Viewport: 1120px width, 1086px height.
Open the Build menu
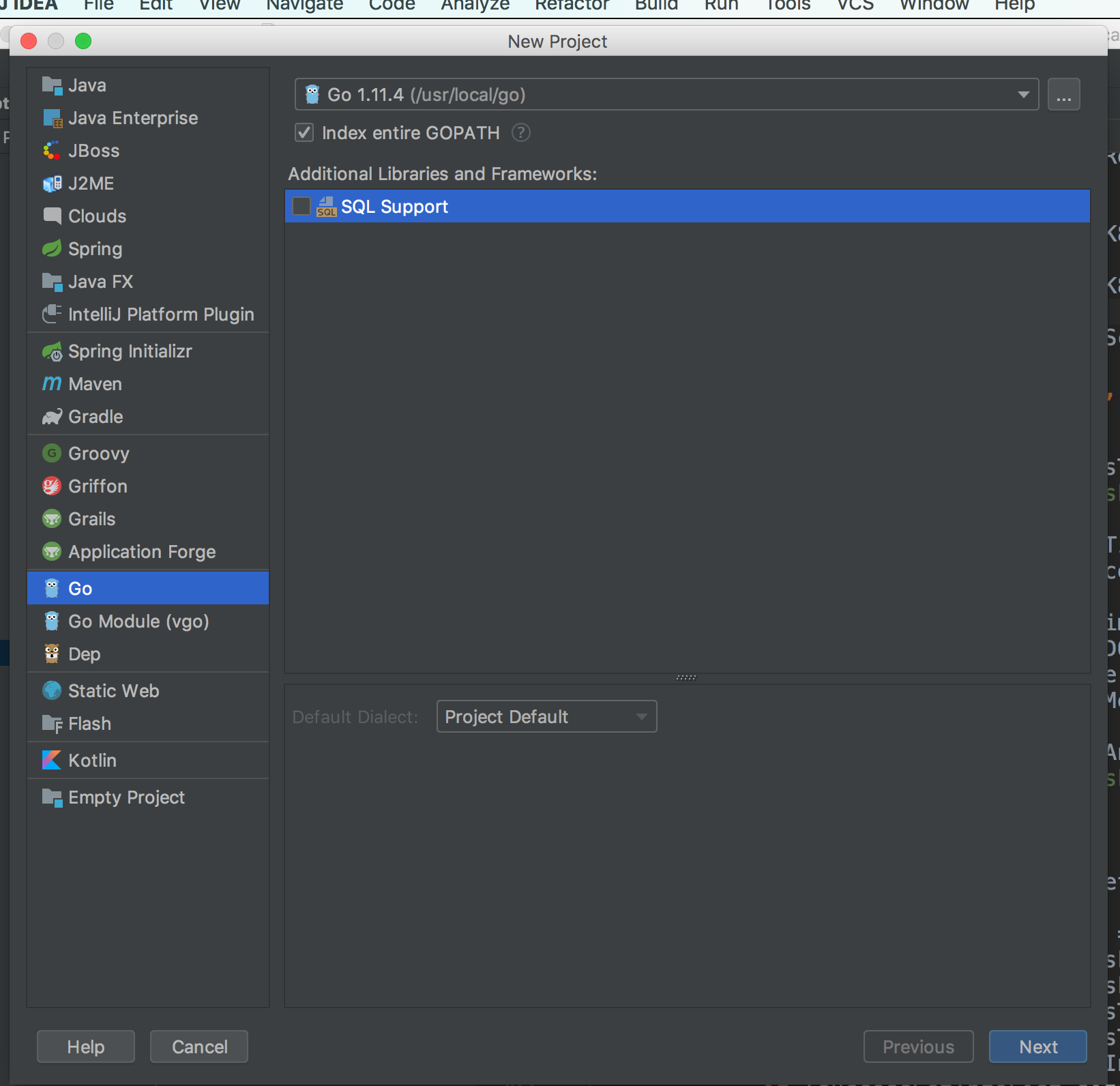coord(657,5)
